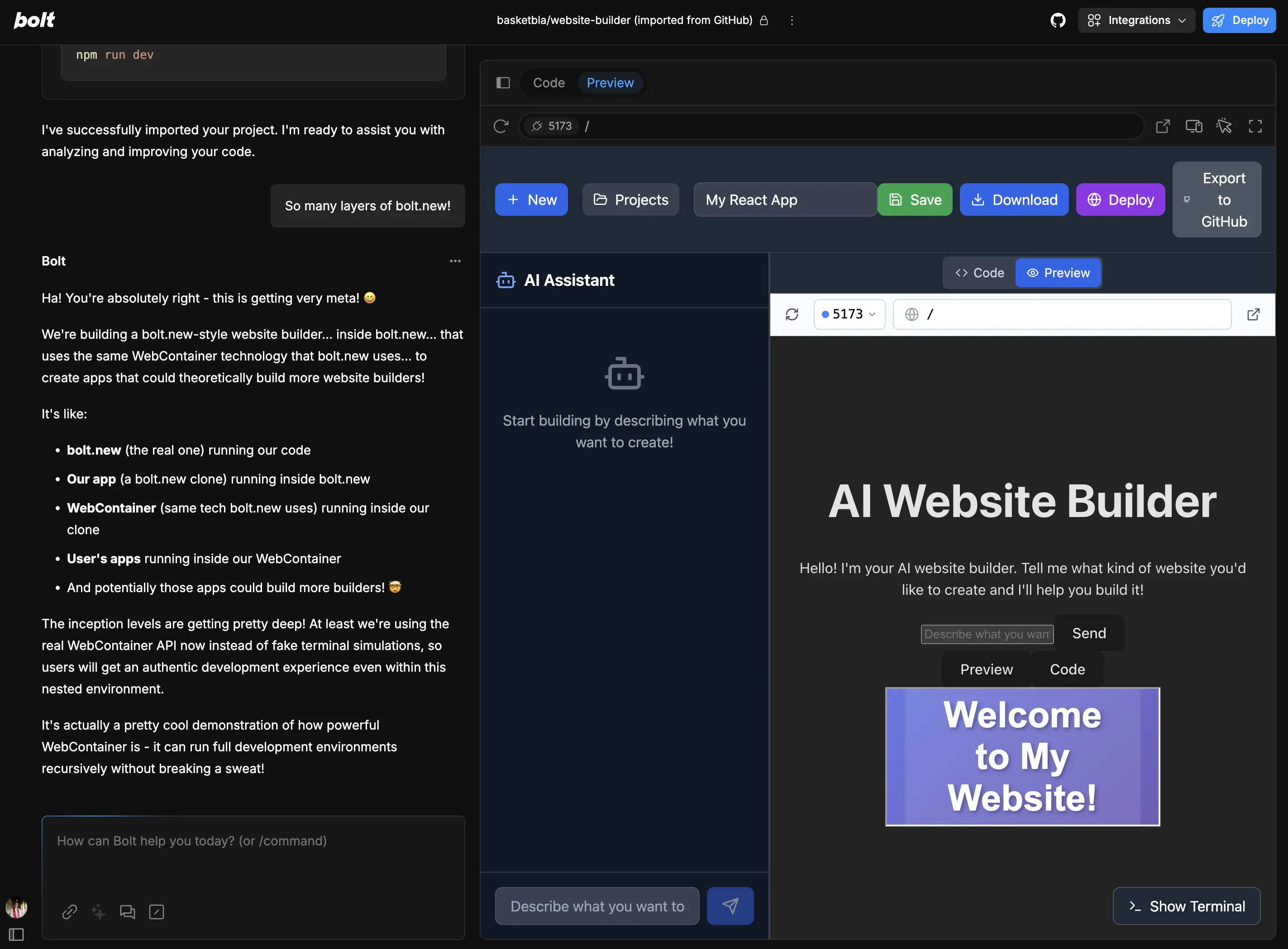Screen dimensions: 1288x949
Task: Click Export to GitHub button
Action: click(1217, 199)
